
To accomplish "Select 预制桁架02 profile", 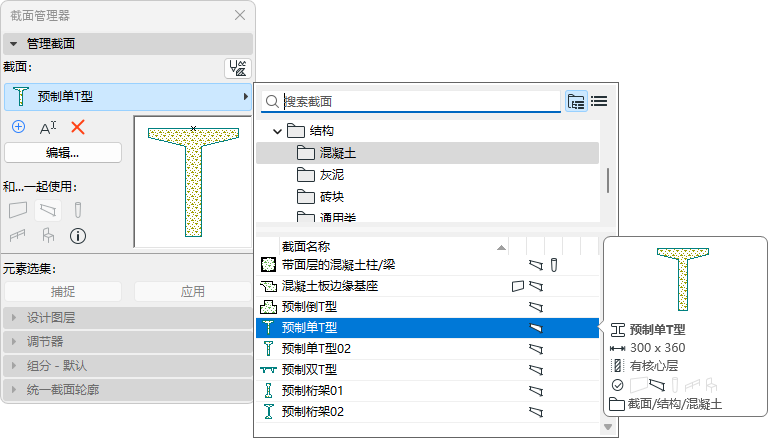I will (427, 412).
